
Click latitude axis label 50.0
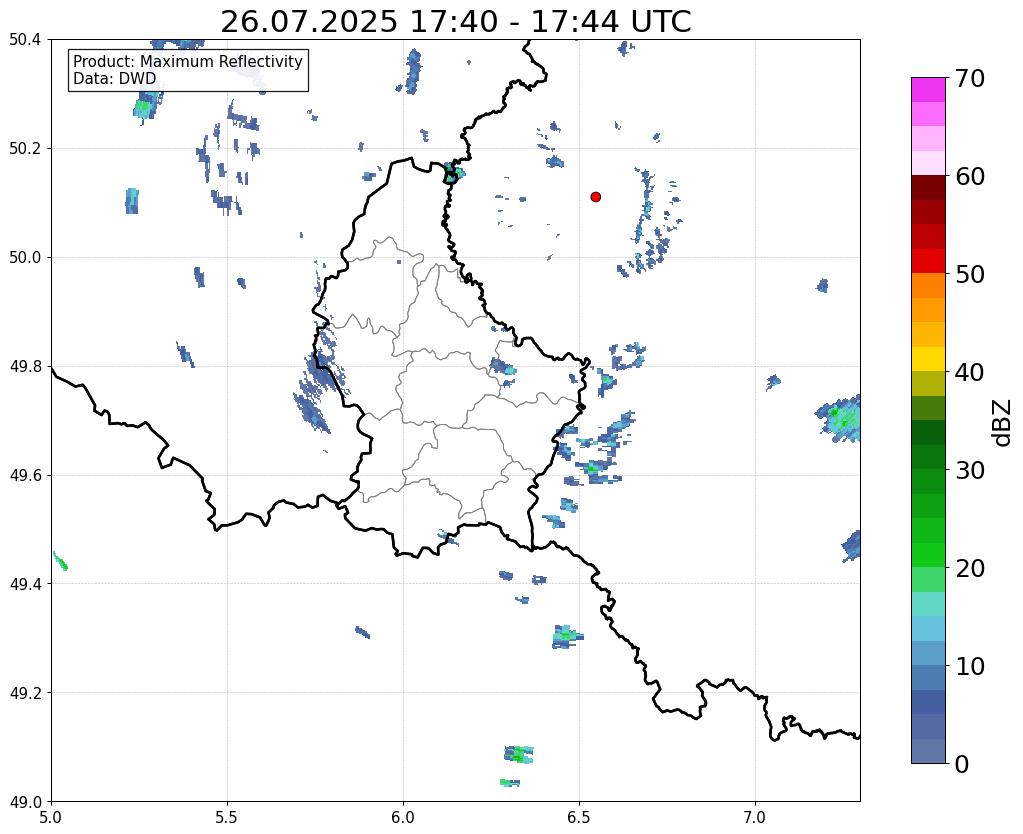coord(25,257)
